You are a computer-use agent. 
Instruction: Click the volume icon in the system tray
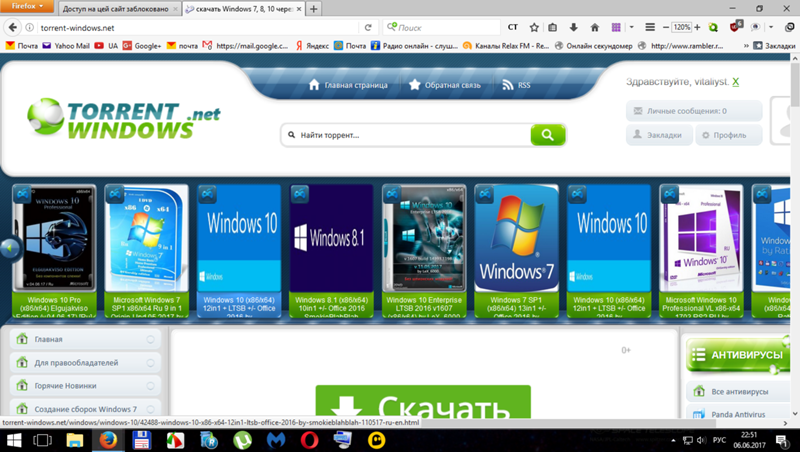click(702, 440)
